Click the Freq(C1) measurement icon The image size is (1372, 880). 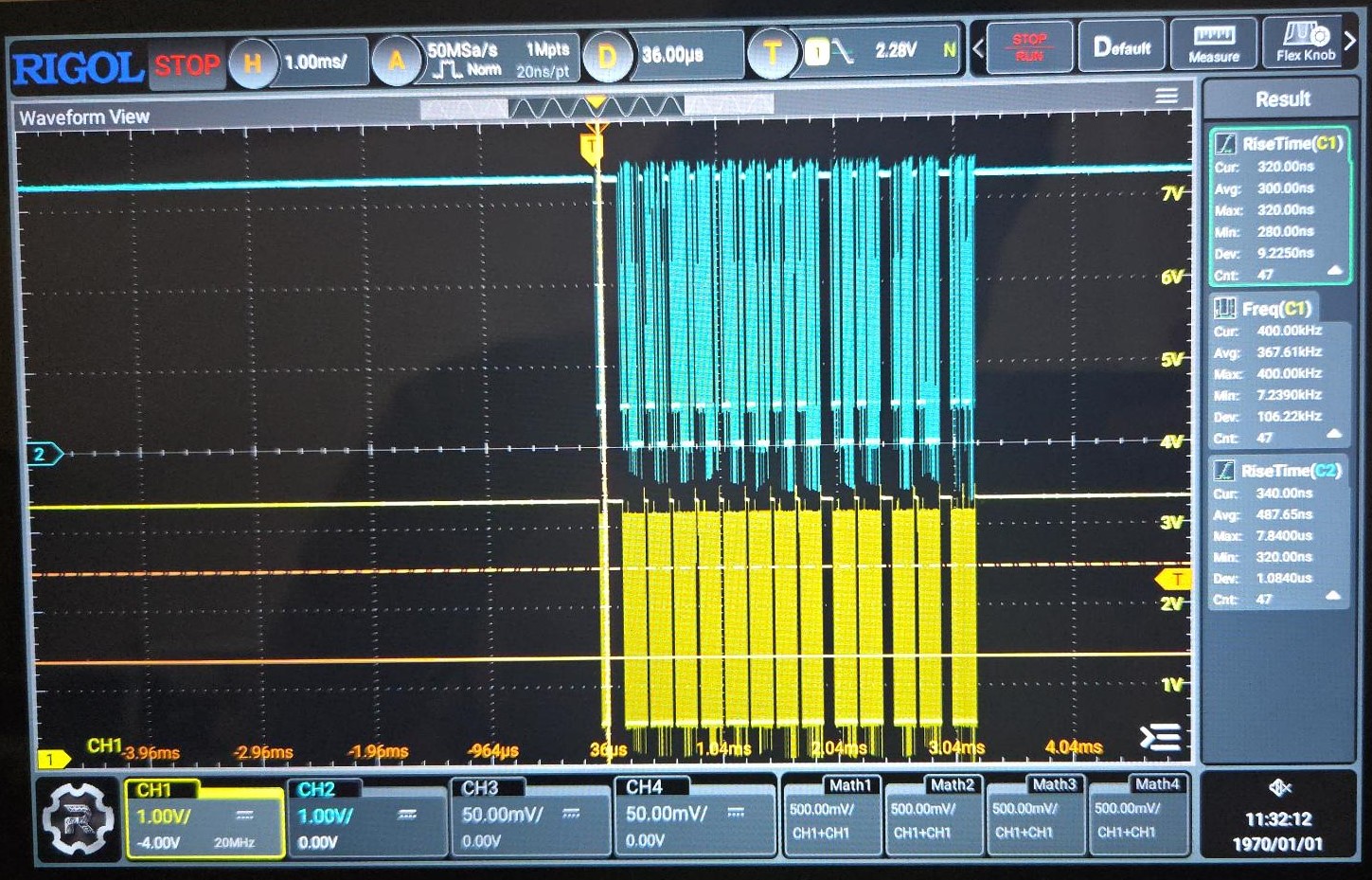(x=1225, y=308)
